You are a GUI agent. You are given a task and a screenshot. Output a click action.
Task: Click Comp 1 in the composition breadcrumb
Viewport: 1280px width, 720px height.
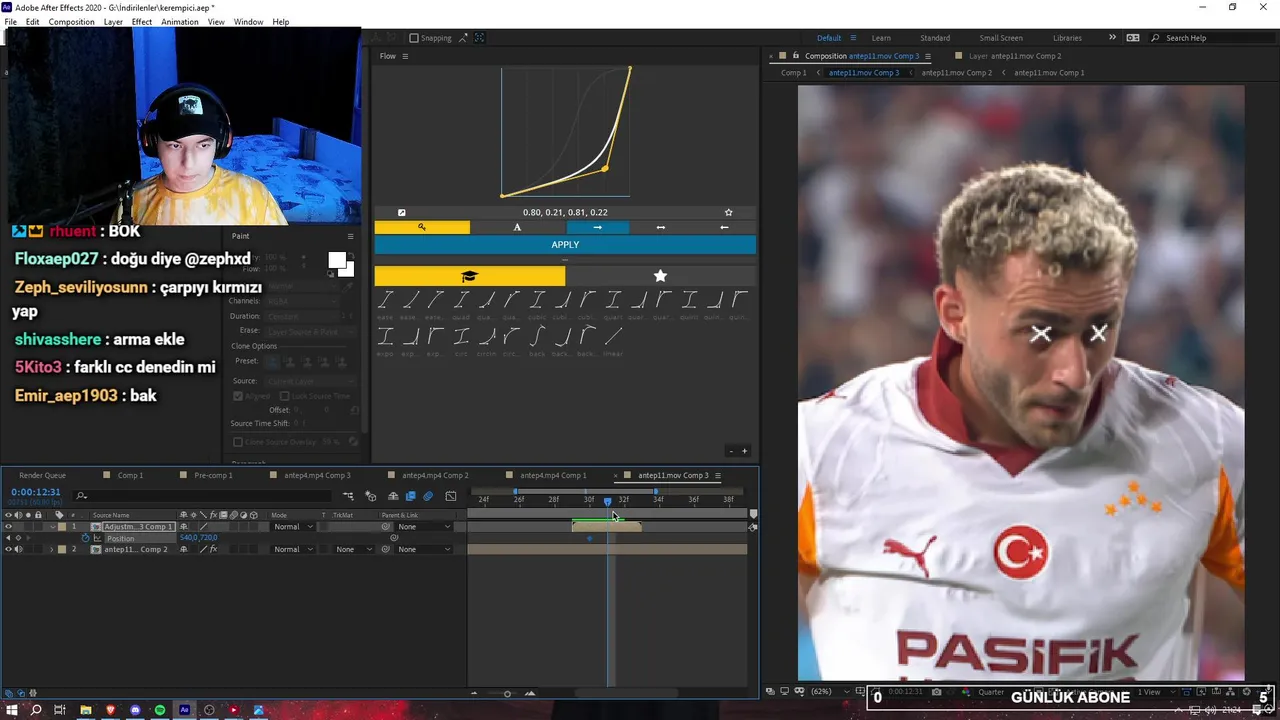[793, 73]
